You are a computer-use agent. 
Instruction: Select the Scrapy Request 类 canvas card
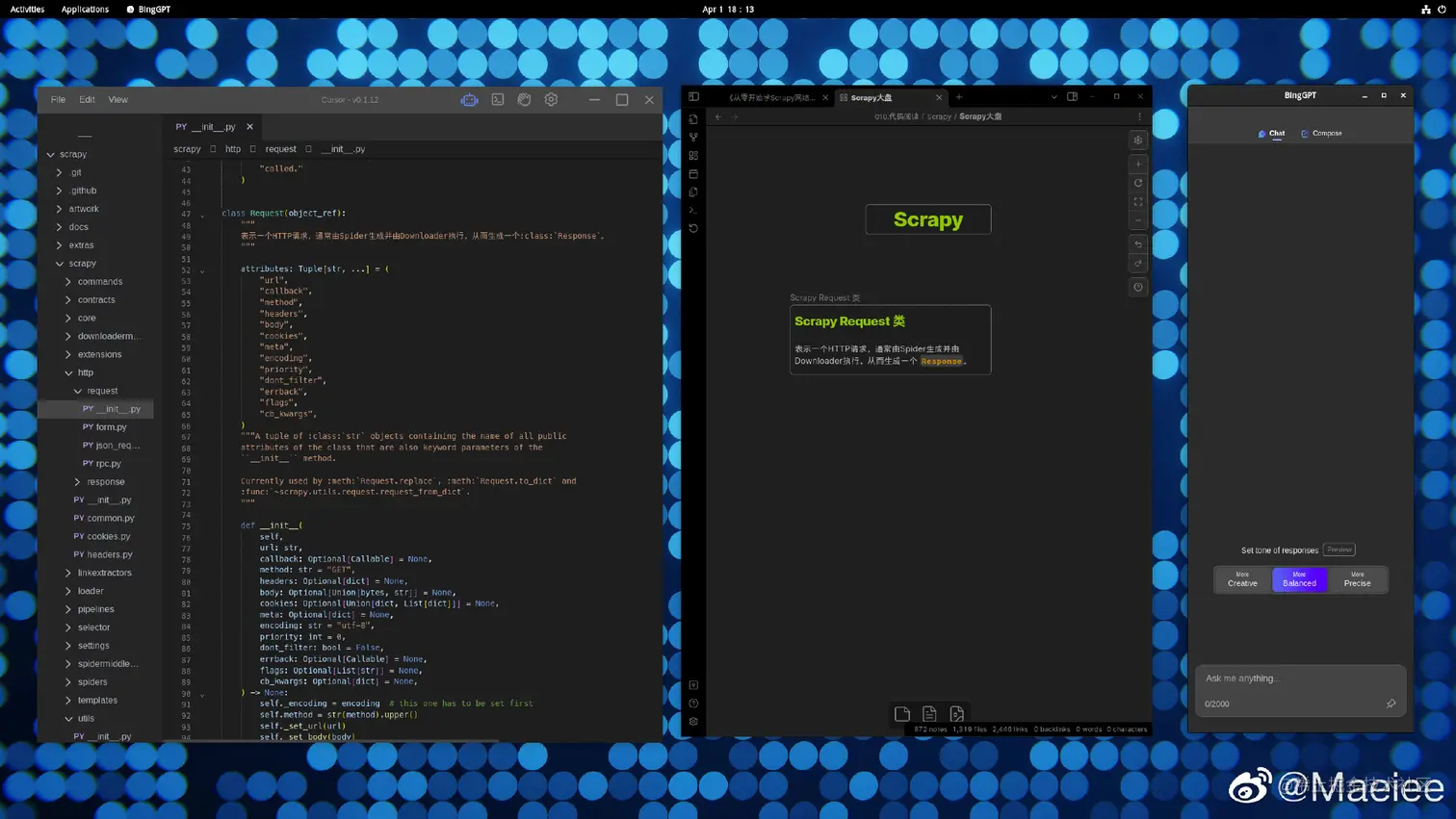[x=890, y=340]
